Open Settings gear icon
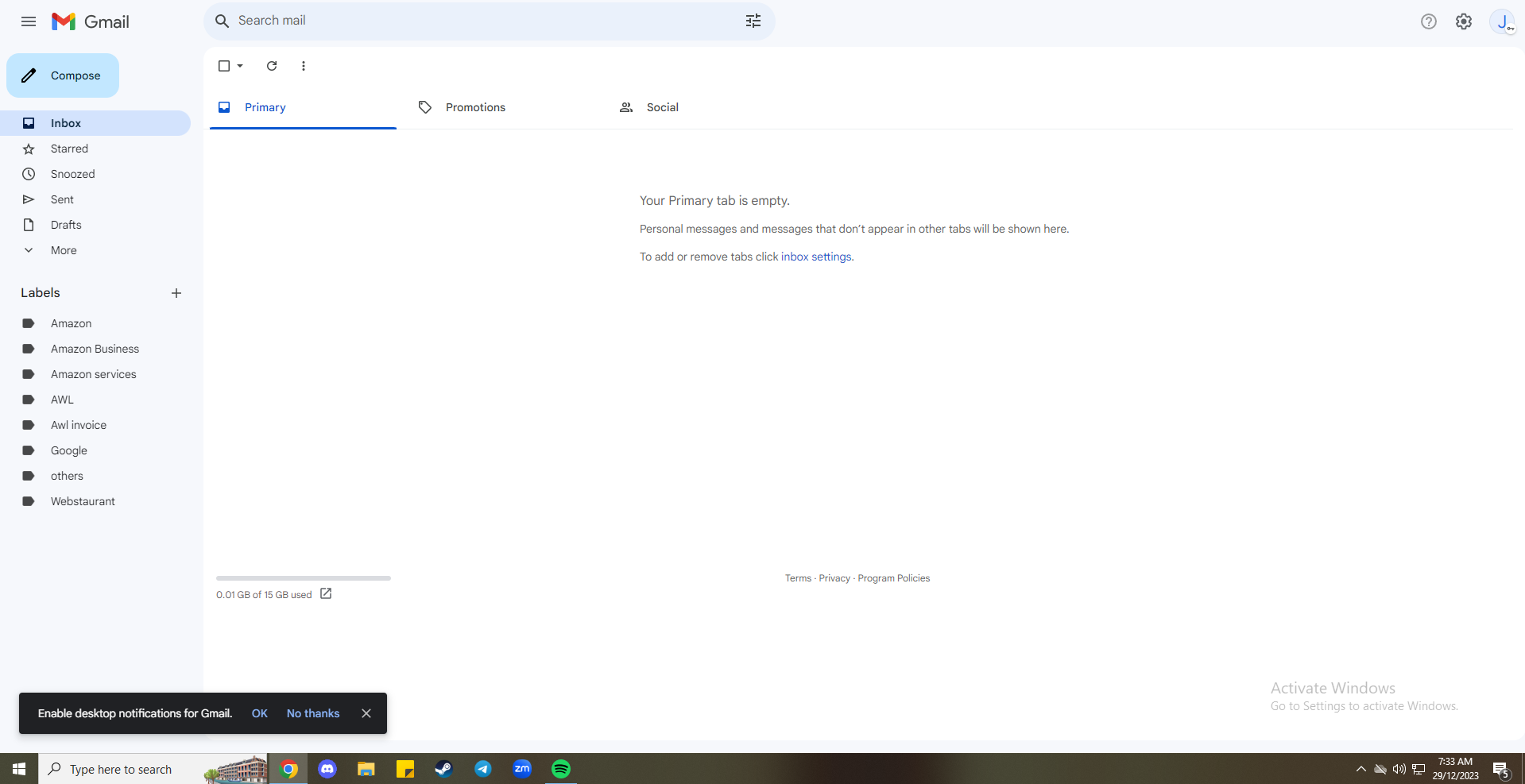This screenshot has width=1525, height=784. pos(1464,21)
